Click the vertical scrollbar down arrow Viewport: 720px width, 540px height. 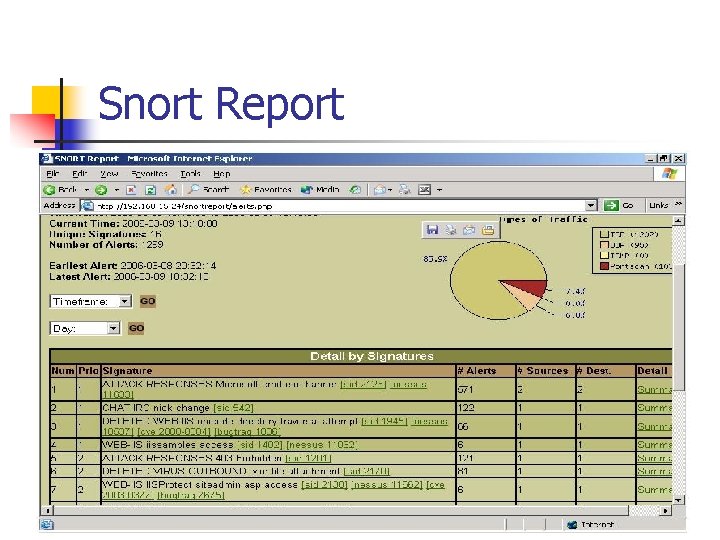pyautogui.click(x=679, y=500)
